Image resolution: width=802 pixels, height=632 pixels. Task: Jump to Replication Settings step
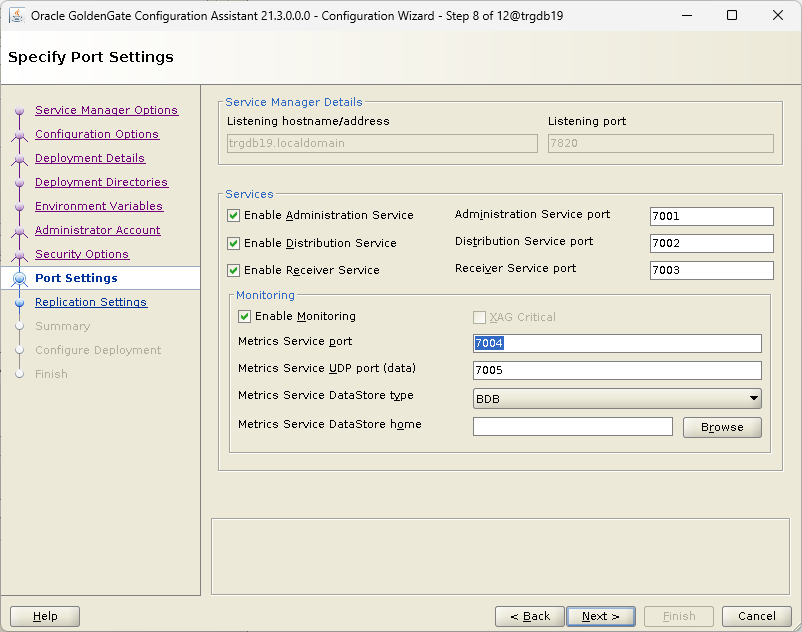[91, 302]
